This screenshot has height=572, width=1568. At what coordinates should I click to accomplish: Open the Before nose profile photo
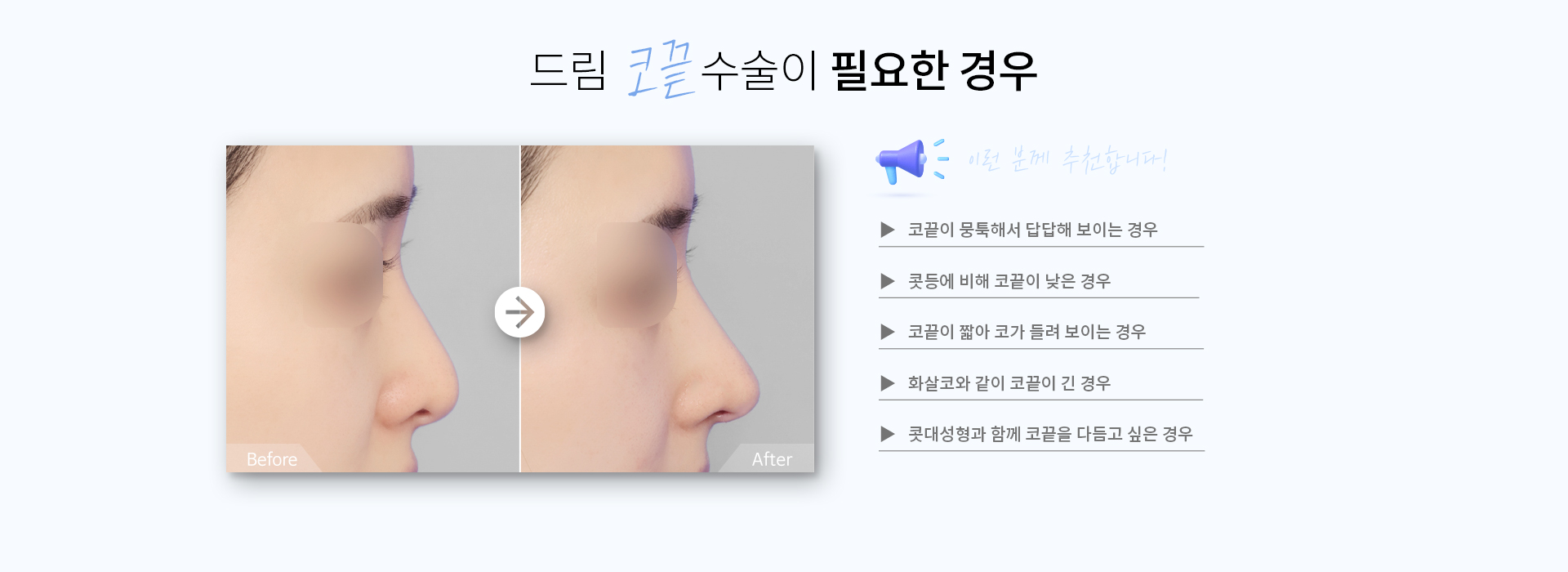(372, 309)
